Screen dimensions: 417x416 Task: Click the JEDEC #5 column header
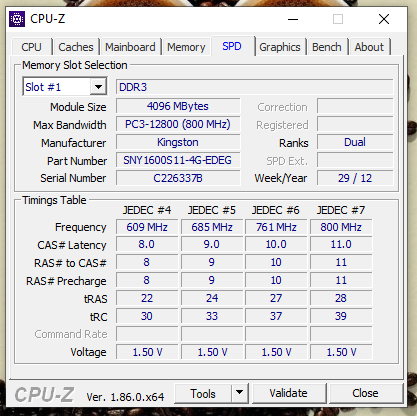212,210
